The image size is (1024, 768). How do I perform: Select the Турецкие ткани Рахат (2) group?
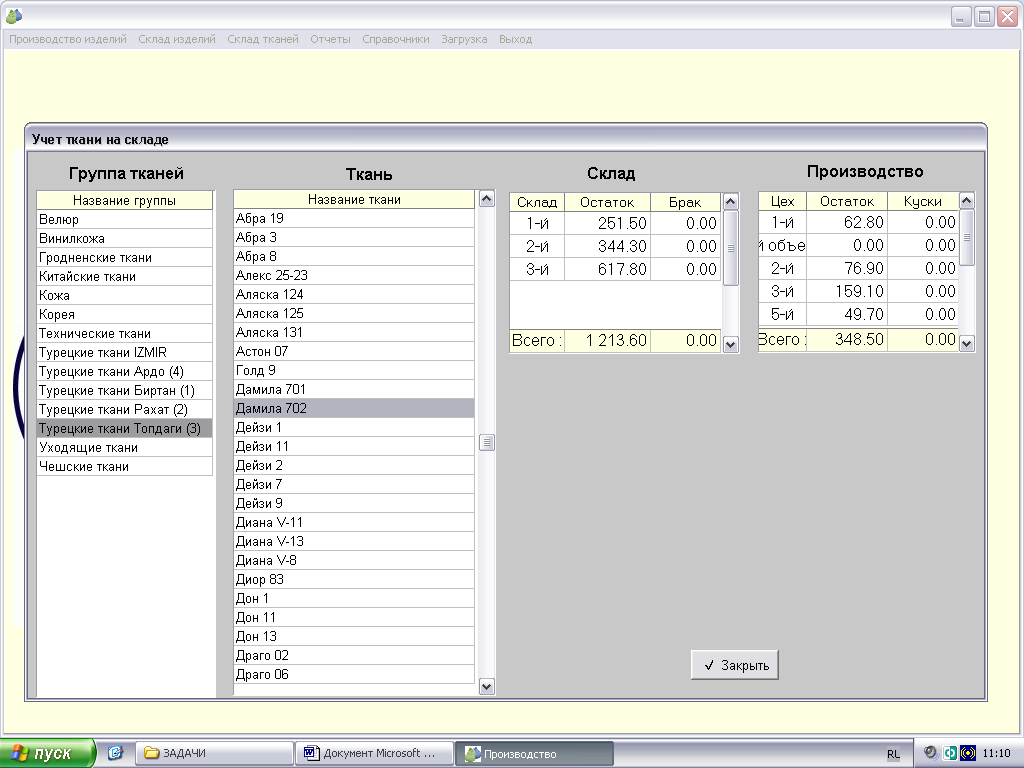pyautogui.click(x=125, y=409)
